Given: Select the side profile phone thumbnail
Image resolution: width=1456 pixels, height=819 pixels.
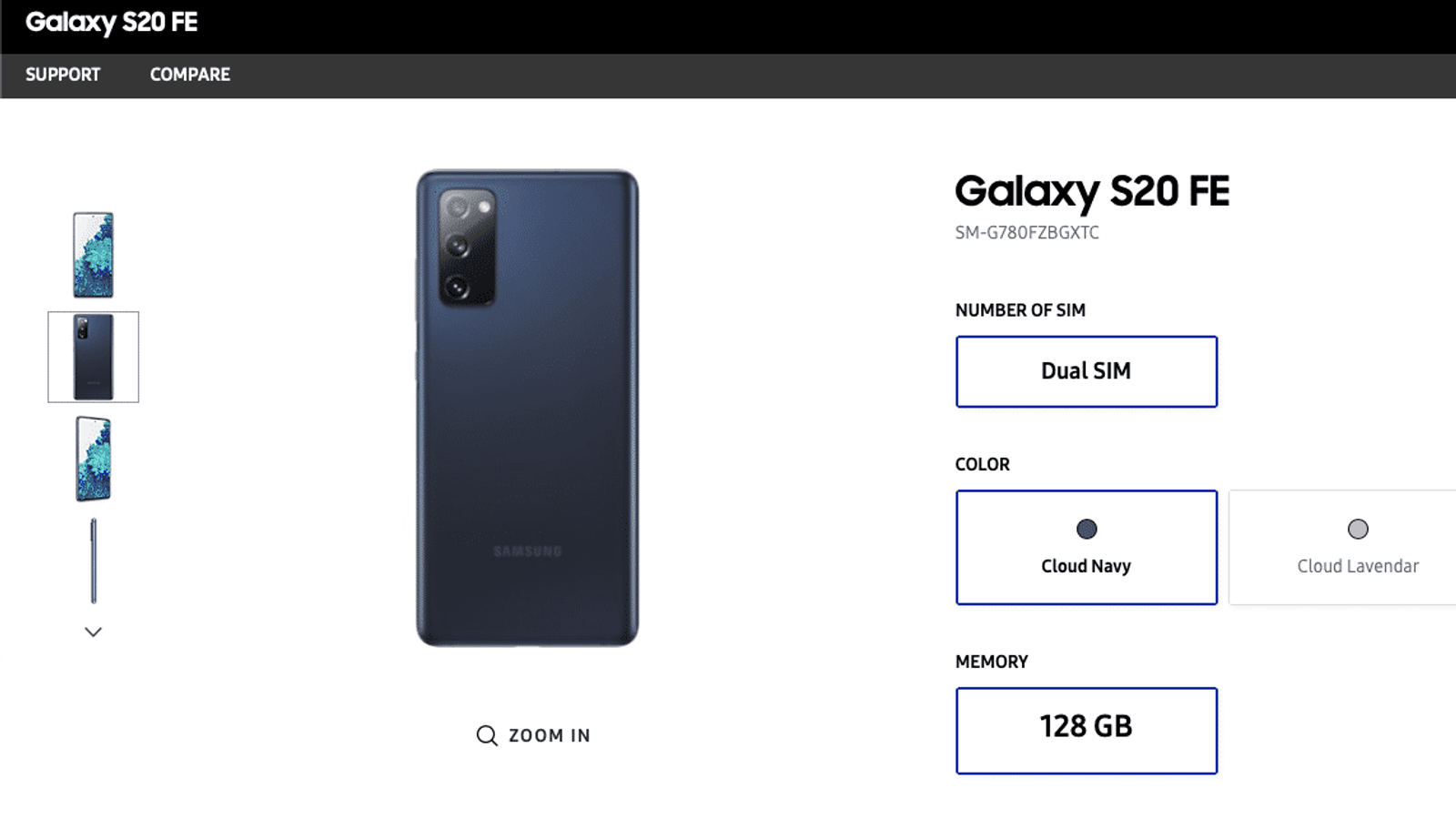Looking at the screenshot, I should pyautogui.click(x=93, y=561).
